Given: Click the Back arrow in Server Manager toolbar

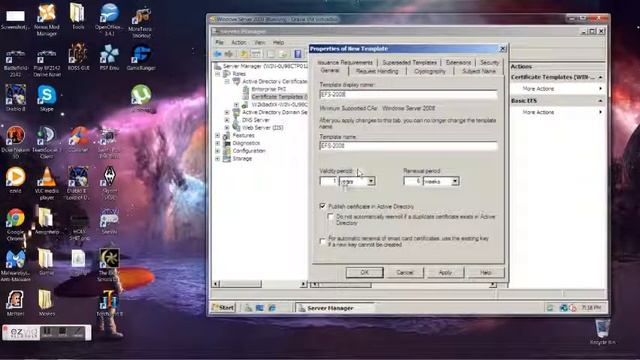Looking at the screenshot, I should click(218, 54).
